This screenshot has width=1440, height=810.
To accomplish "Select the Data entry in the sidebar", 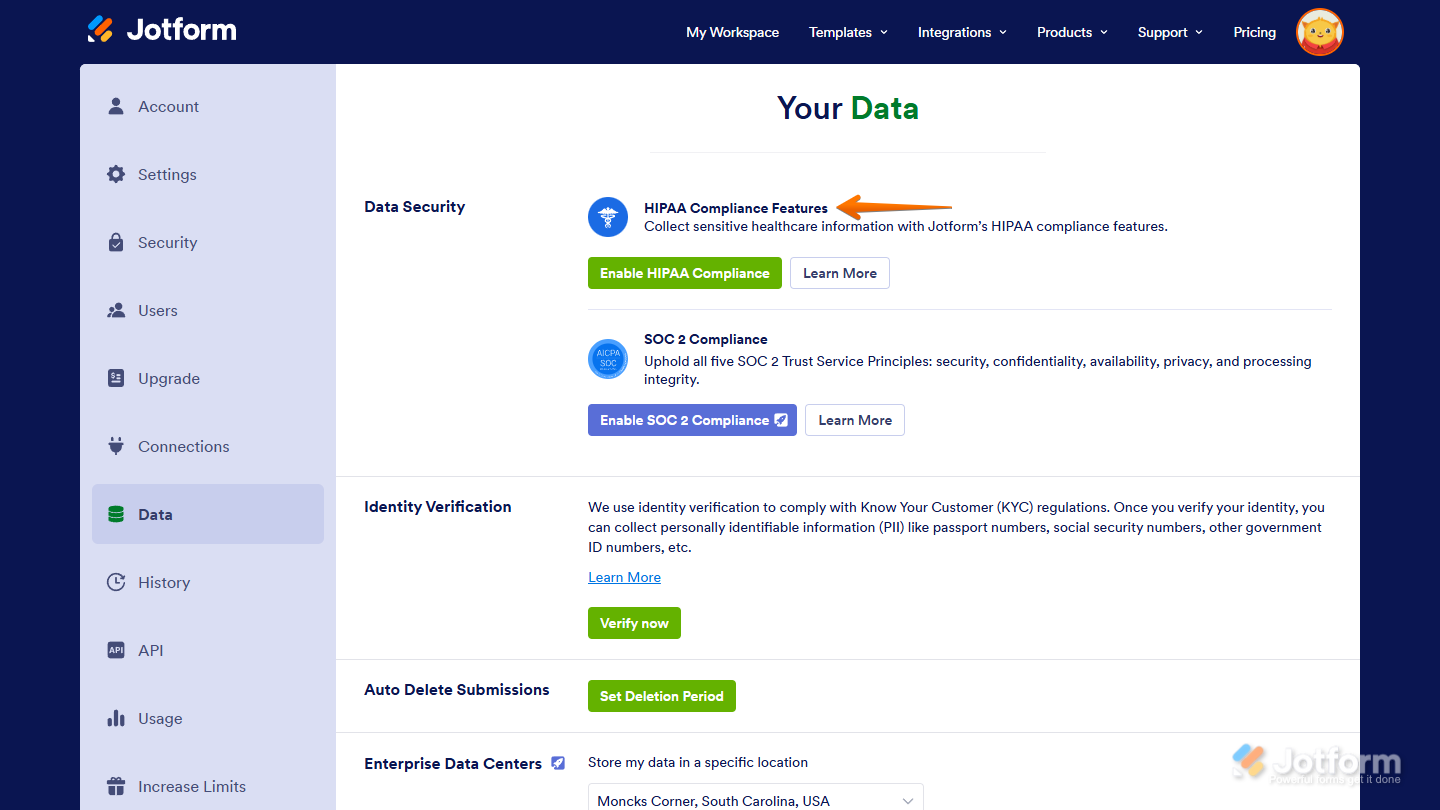I will point(155,514).
